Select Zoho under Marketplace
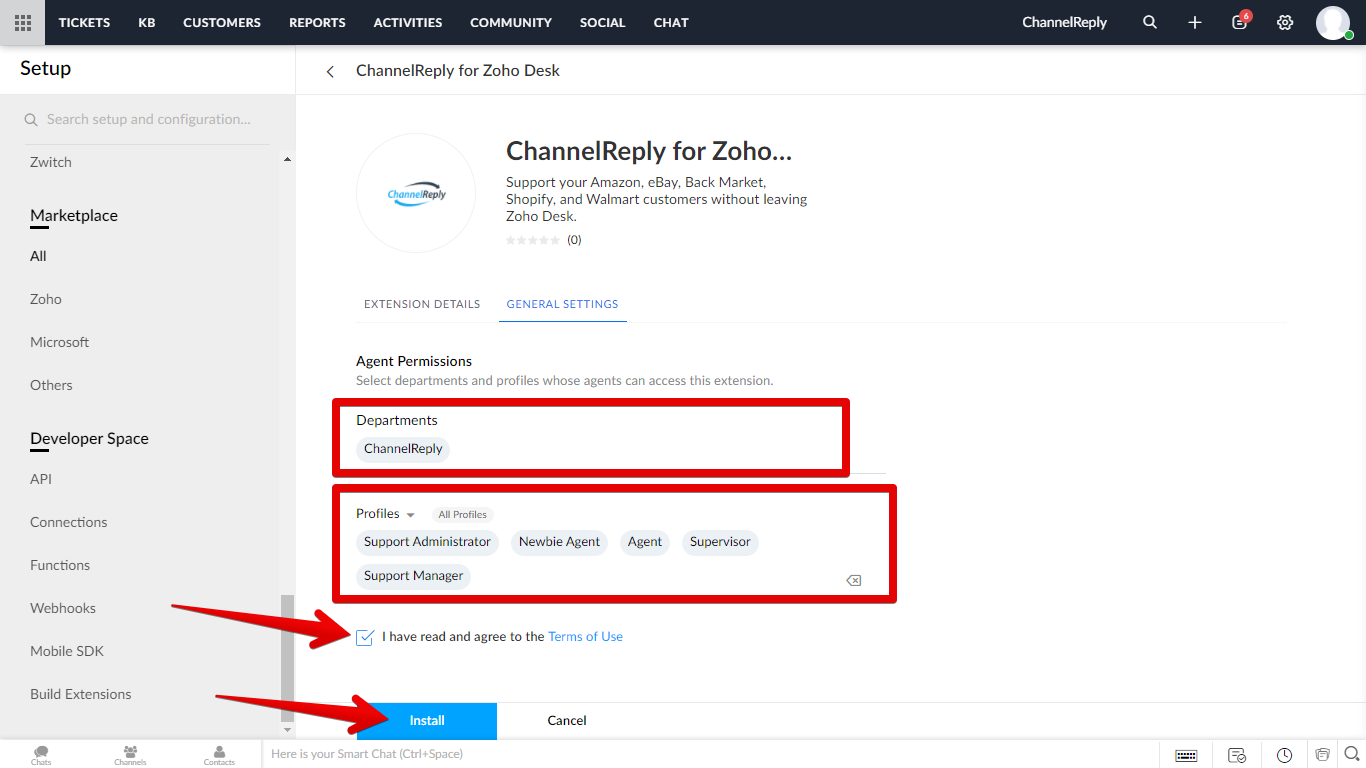The height and width of the screenshot is (768, 1366). pyautogui.click(x=46, y=299)
